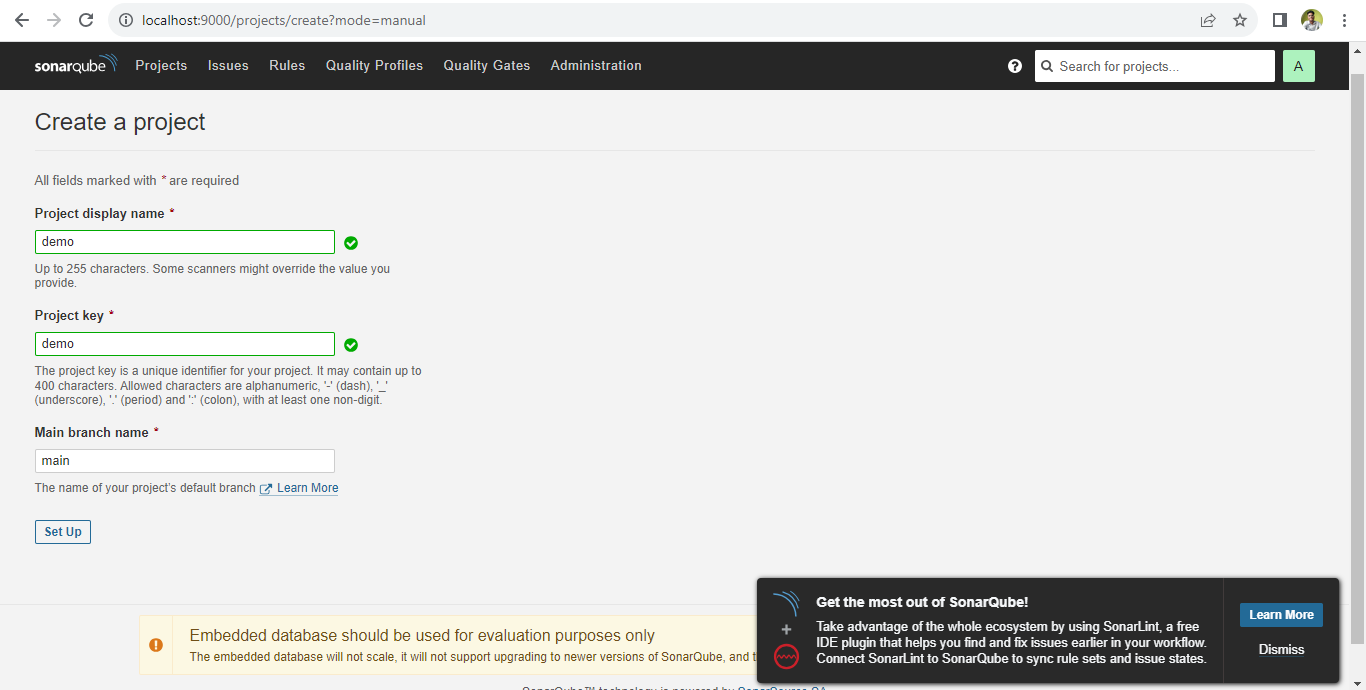Share this page using the share icon
The height and width of the screenshot is (690, 1366).
coord(1208,20)
